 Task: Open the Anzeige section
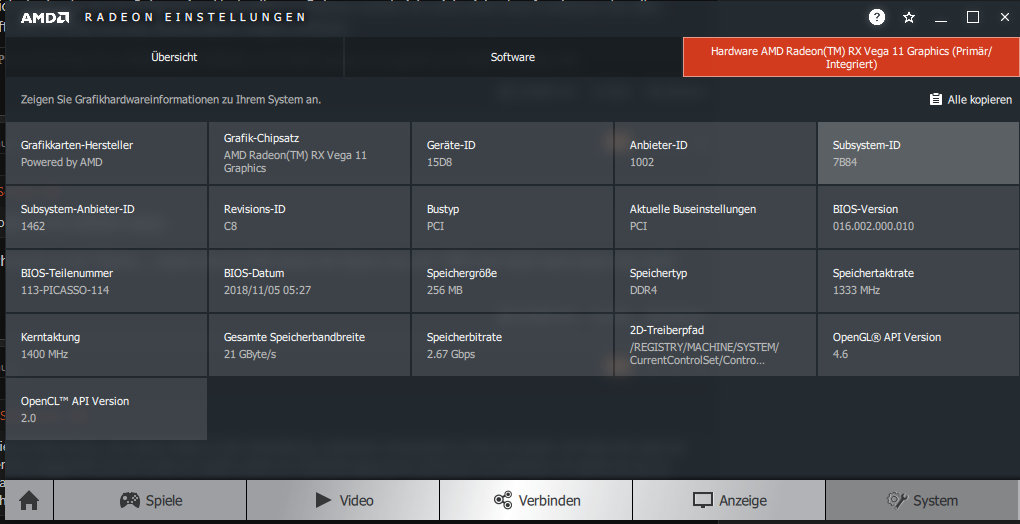tap(729, 501)
